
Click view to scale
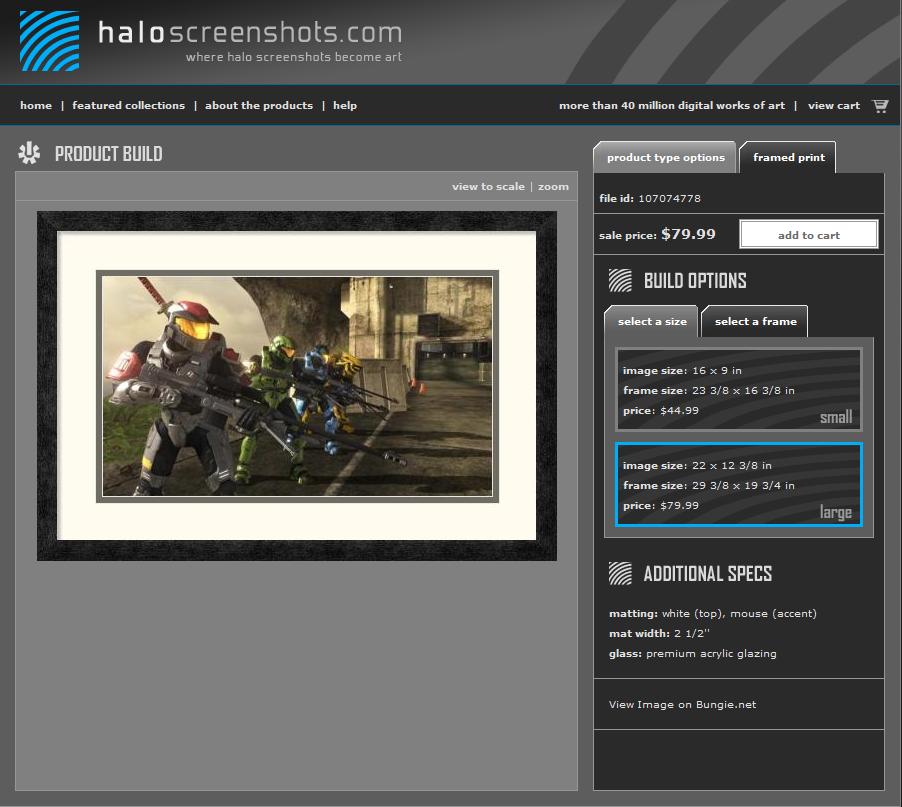[x=488, y=186]
